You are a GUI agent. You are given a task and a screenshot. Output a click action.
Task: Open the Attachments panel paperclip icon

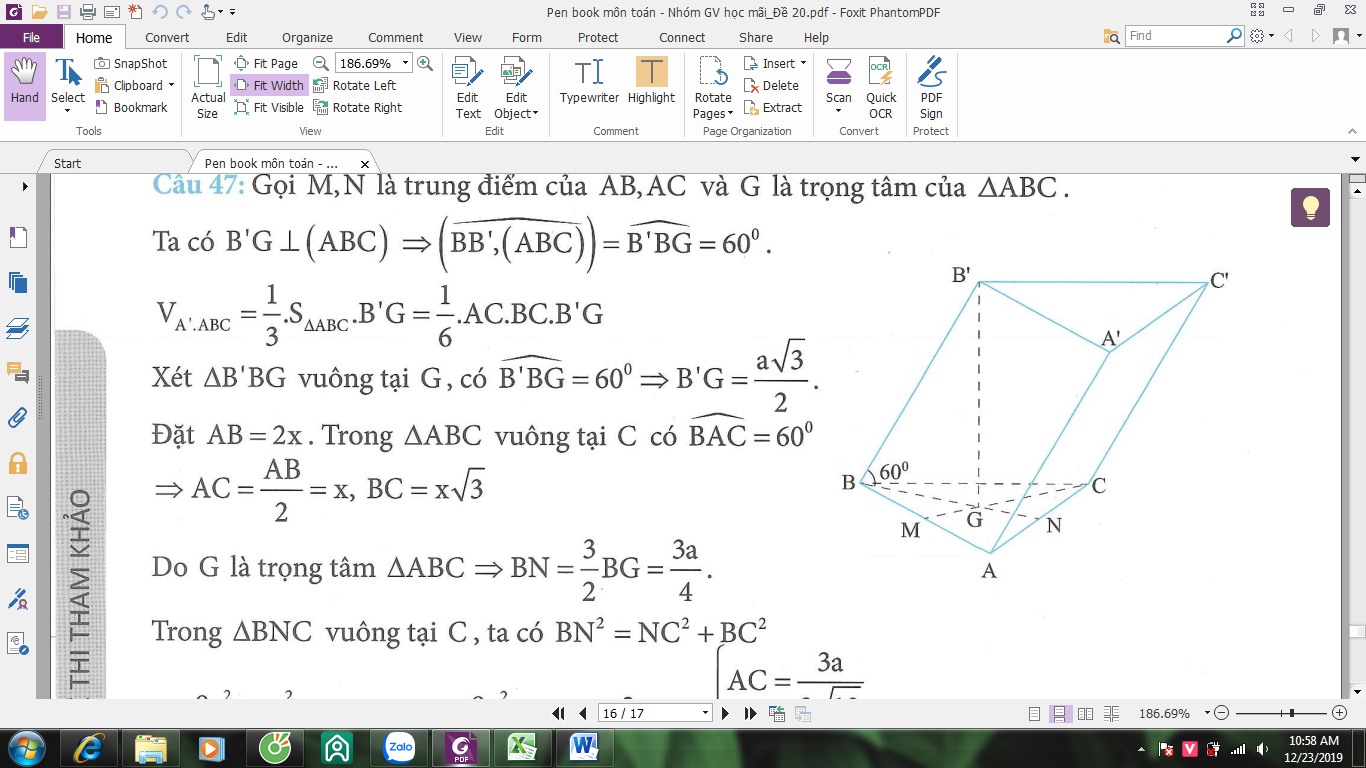pyautogui.click(x=18, y=418)
